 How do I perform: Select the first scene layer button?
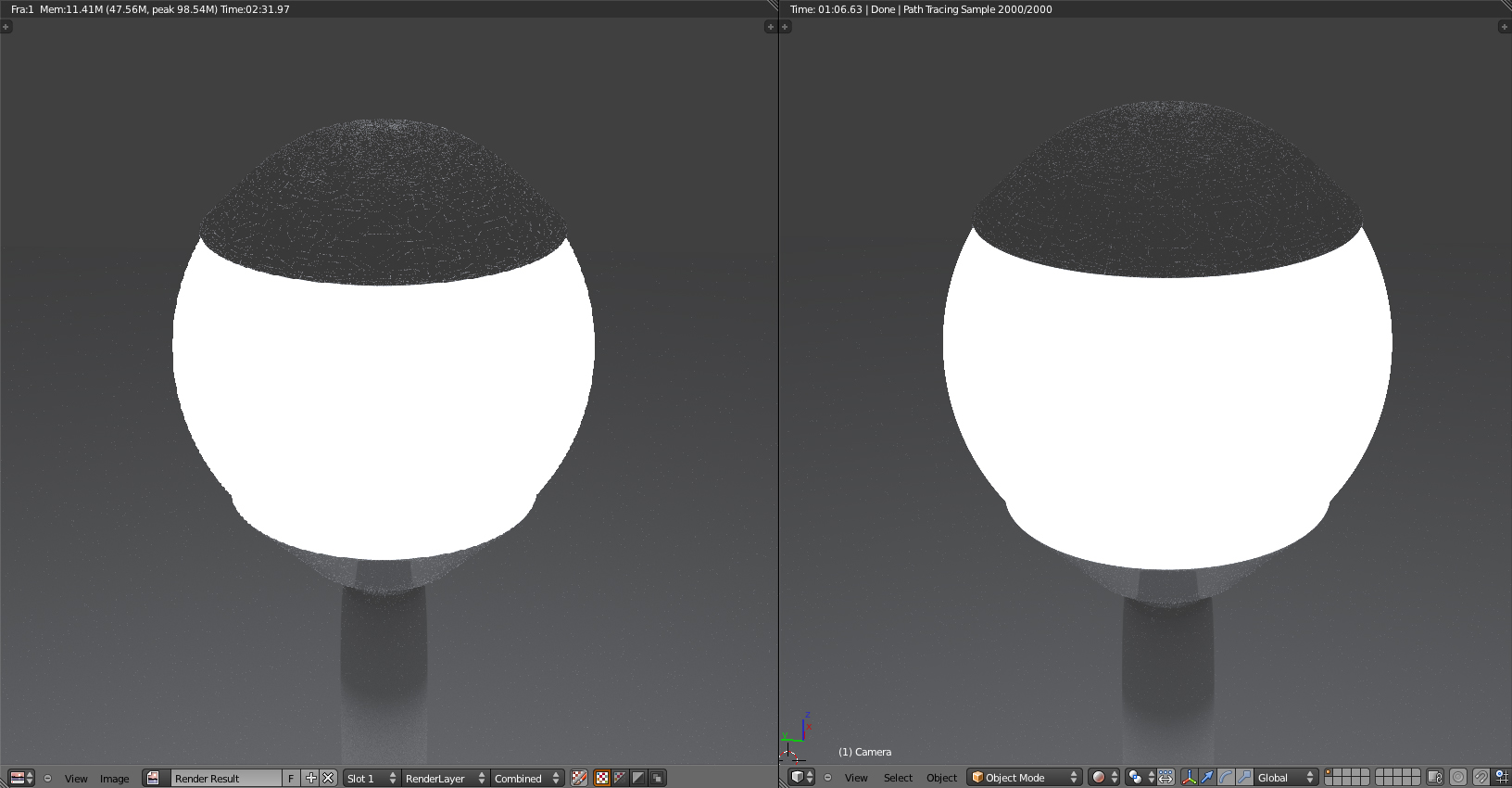(1330, 773)
